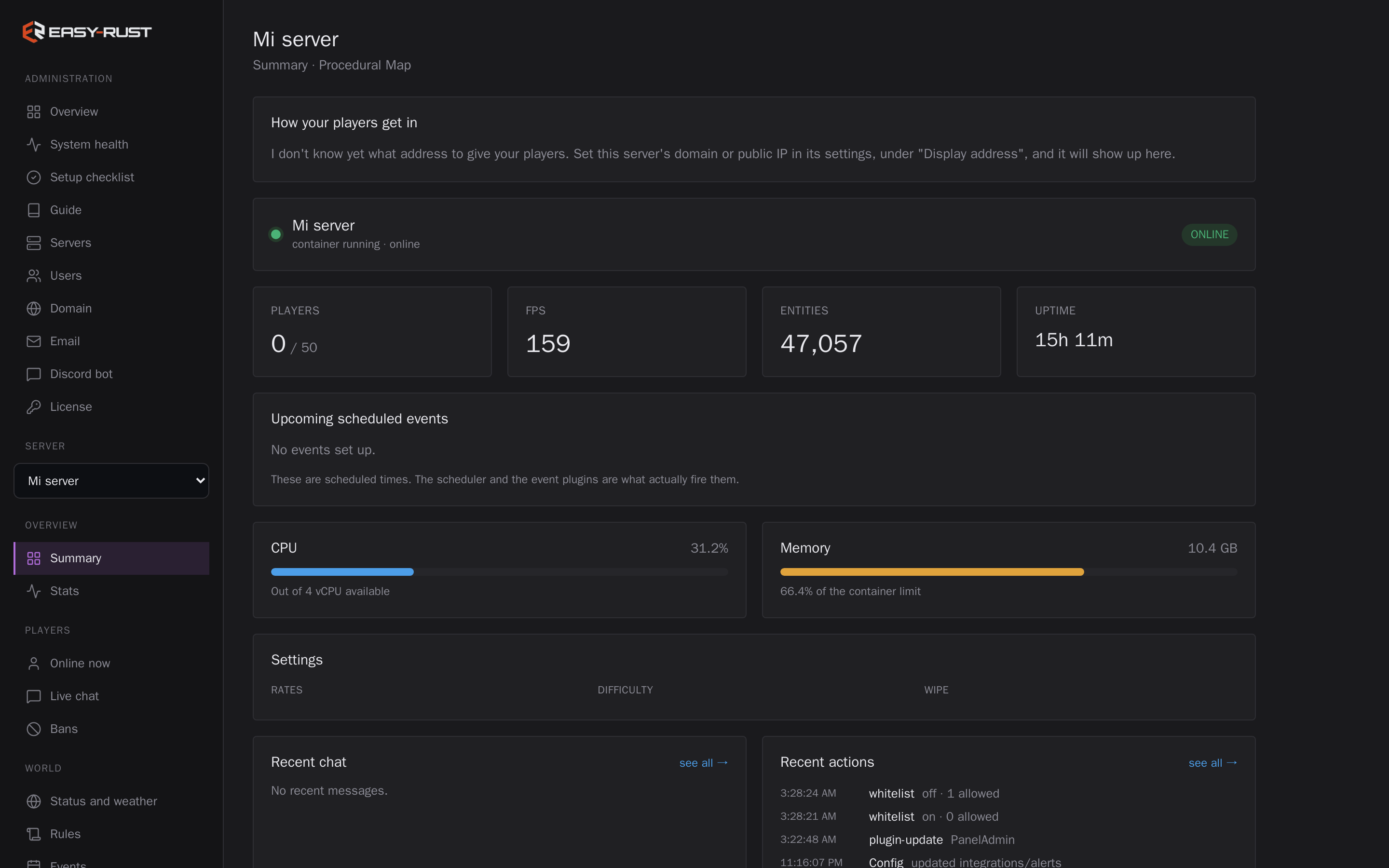
Task: Click see all in Recent actions
Action: click(1213, 762)
